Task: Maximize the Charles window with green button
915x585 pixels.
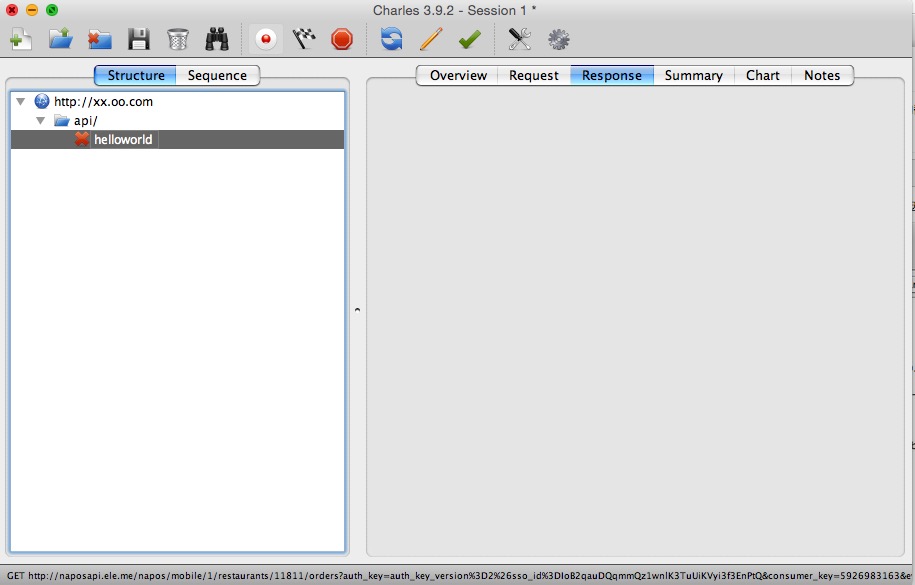Action: tap(52, 10)
